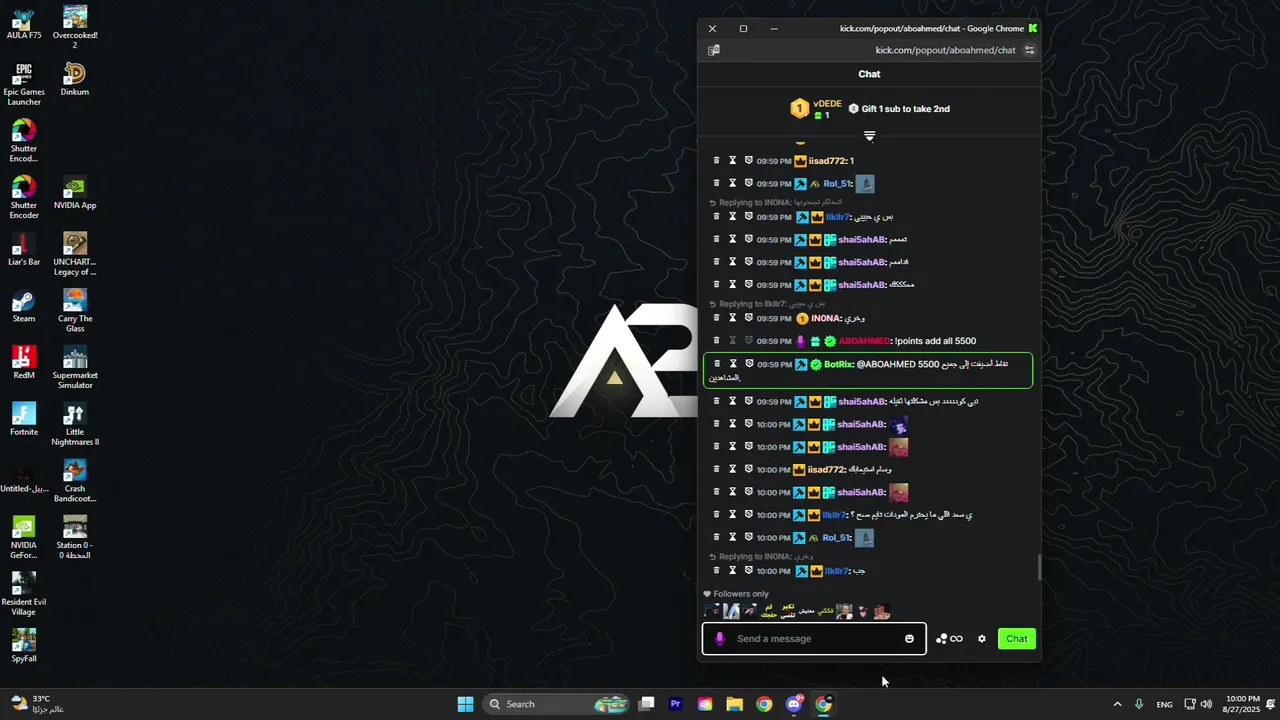Viewport: 1280px width, 720px height.
Task: Open Premiere Pro from taskbar
Action: tap(675, 704)
